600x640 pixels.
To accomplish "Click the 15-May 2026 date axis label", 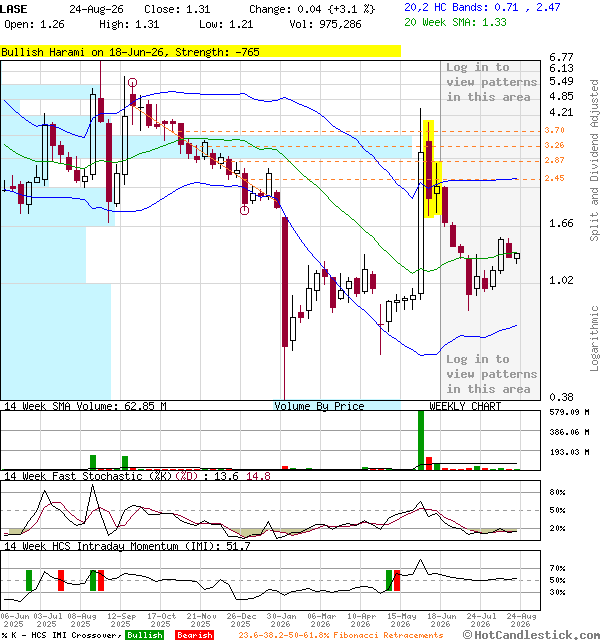I will (401, 620).
